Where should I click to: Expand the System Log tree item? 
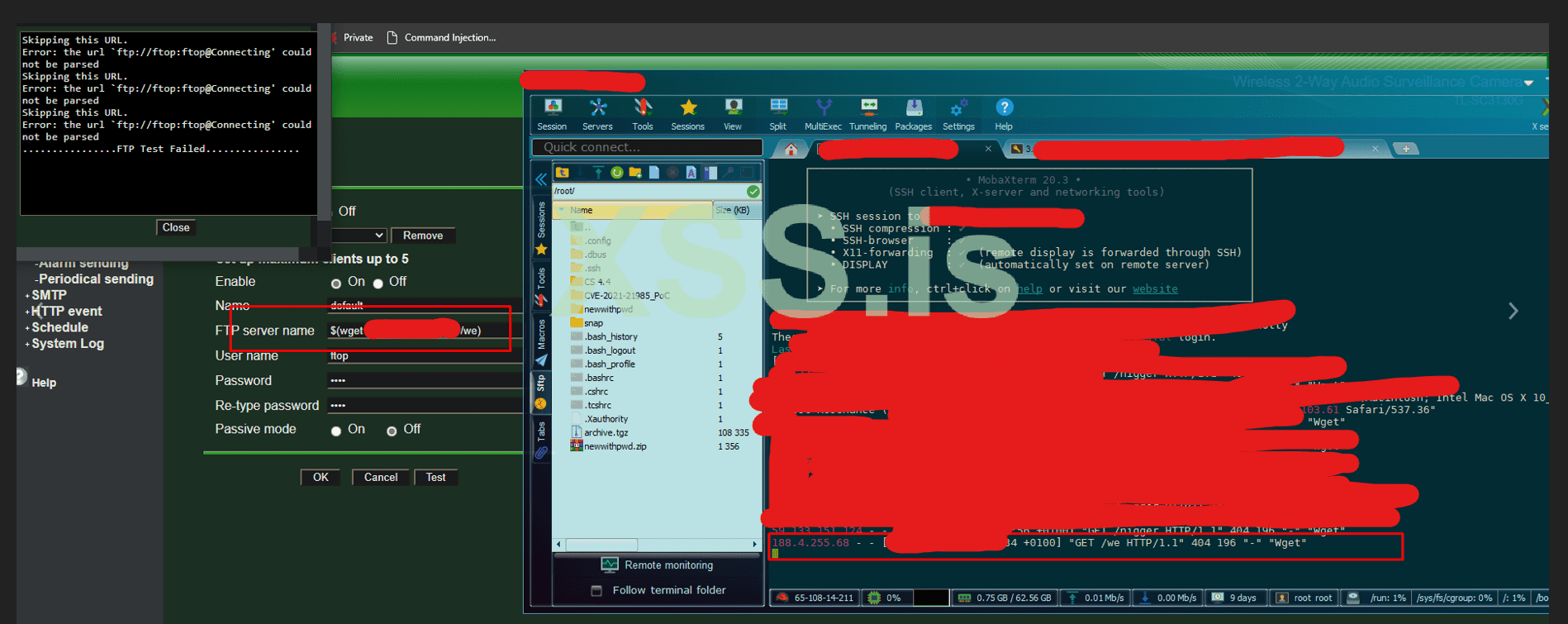(27, 344)
